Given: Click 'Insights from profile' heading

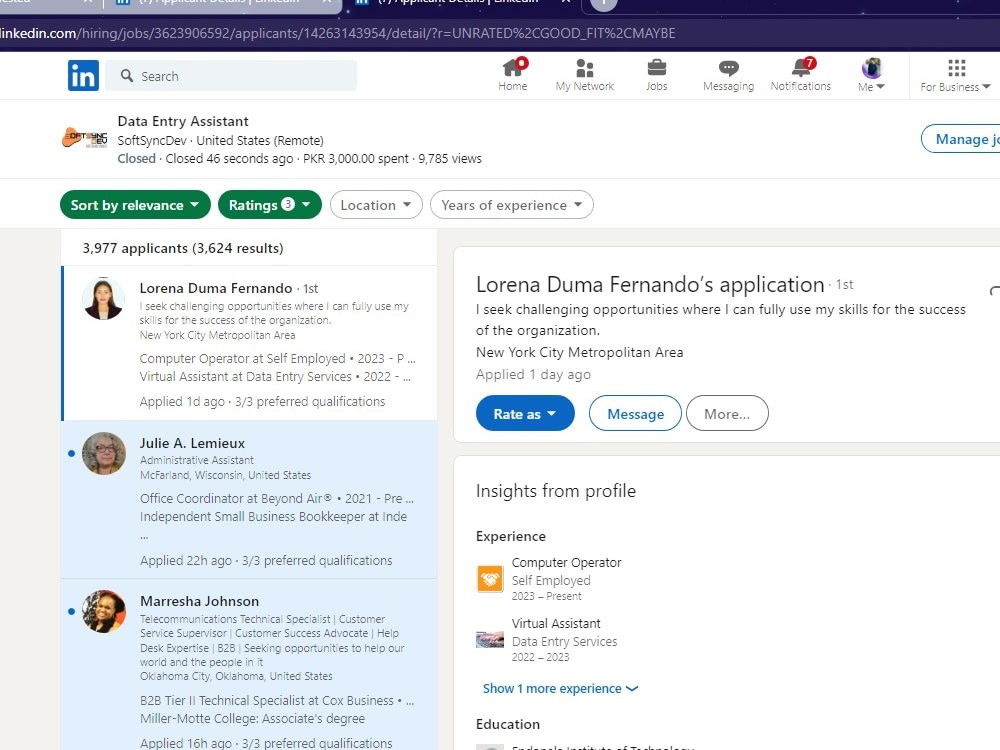Looking at the screenshot, I should pyautogui.click(x=555, y=490).
